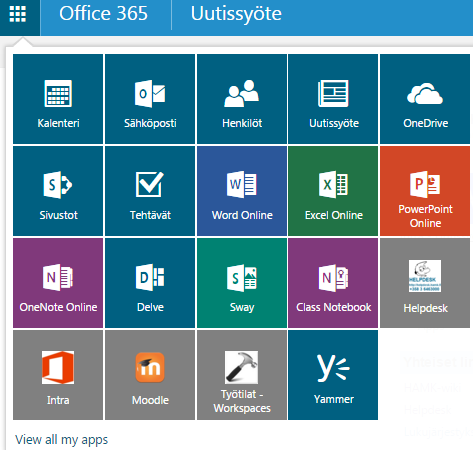Open the Class Notebook tile

(x=333, y=283)
